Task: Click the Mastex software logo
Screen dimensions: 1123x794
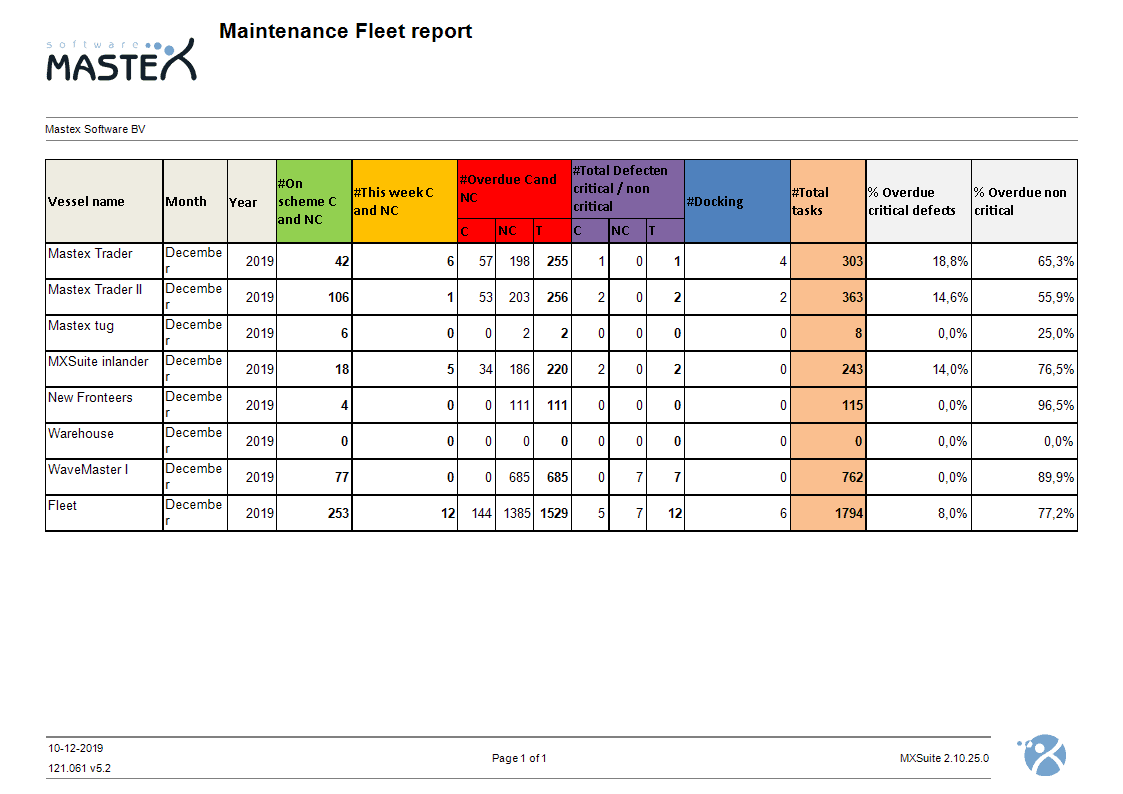Action: [x=121, y=60]
